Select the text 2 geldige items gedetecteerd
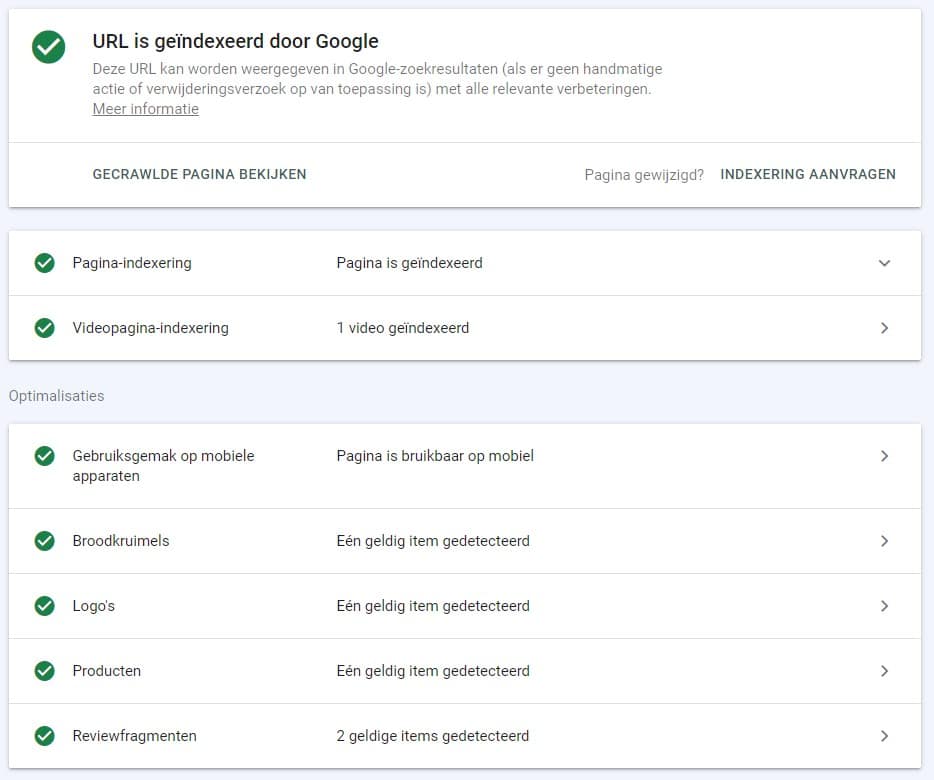Image resolution: width=934 pixels, height=780 pixels. [x=432, y=736]
